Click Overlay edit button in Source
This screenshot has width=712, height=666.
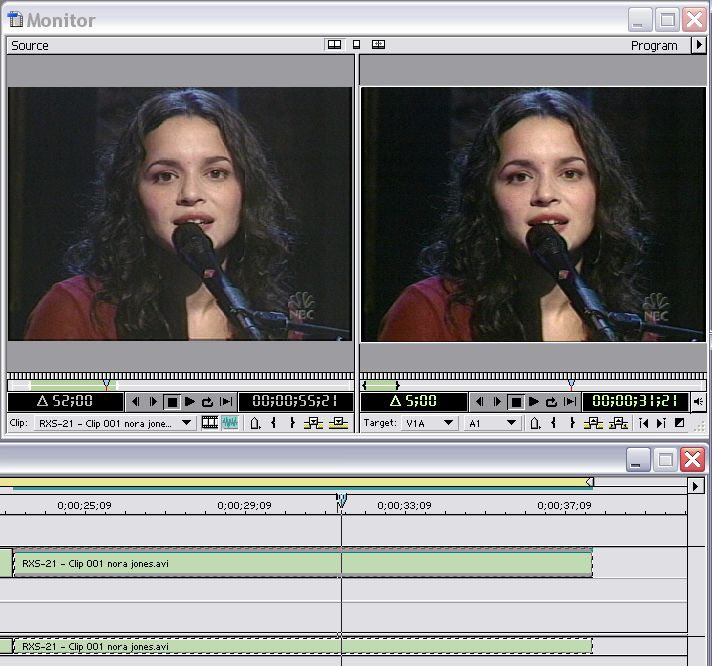pyautogui.click(x=338, y=424)
